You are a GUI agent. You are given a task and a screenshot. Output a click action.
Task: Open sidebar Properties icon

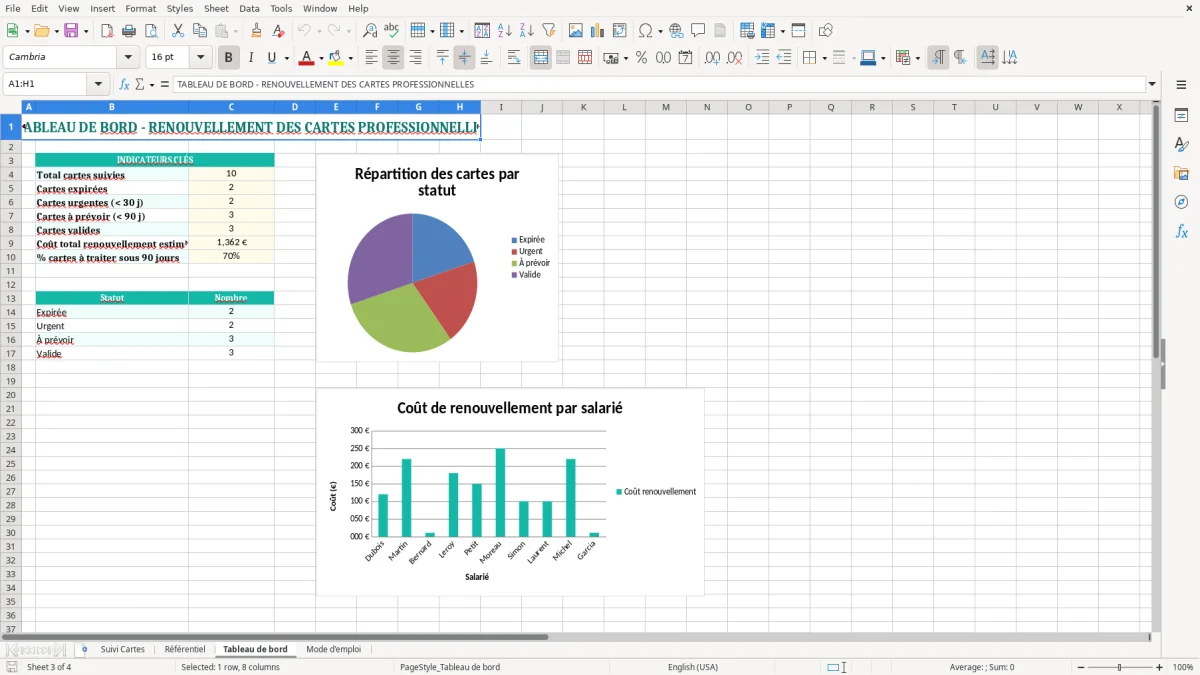pos(1181,115)
